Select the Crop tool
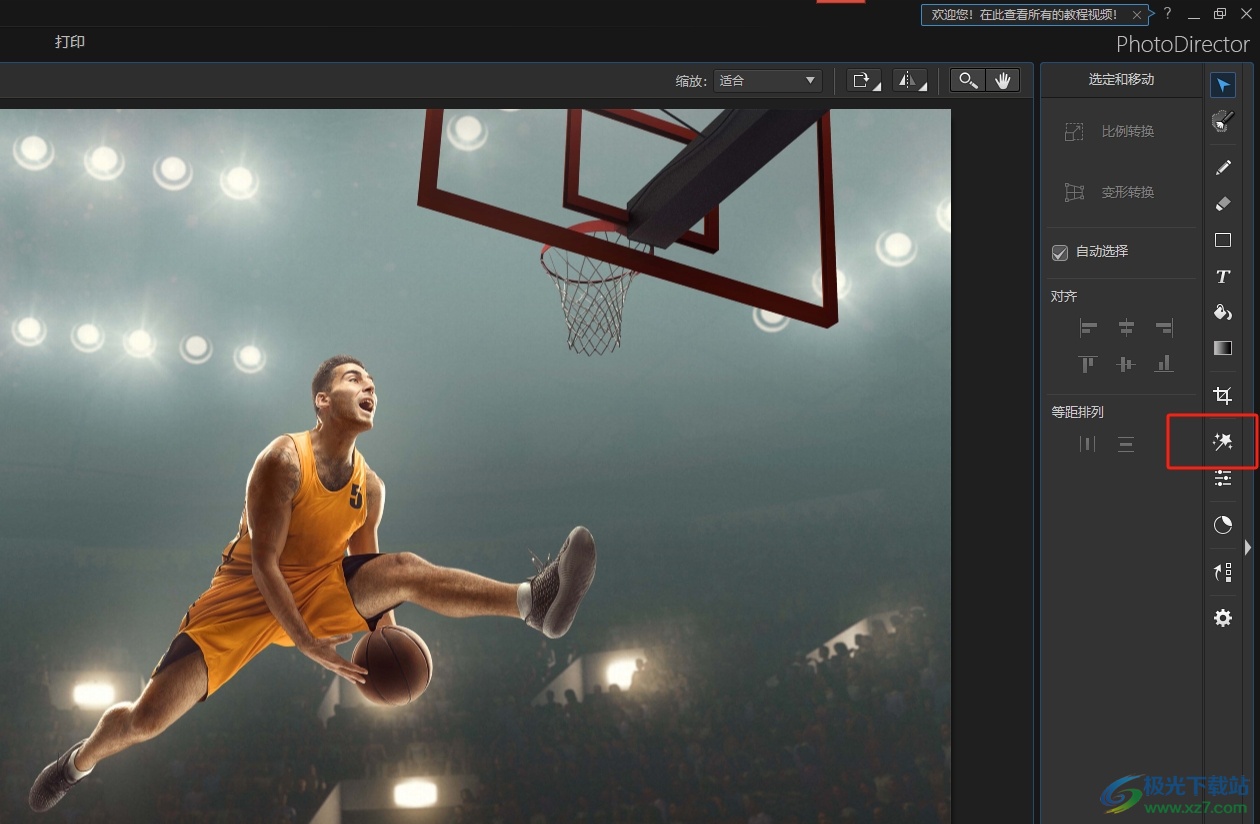Image resolution: width=1260 pixels, height=824 pixels. [x=1222, y=395]
